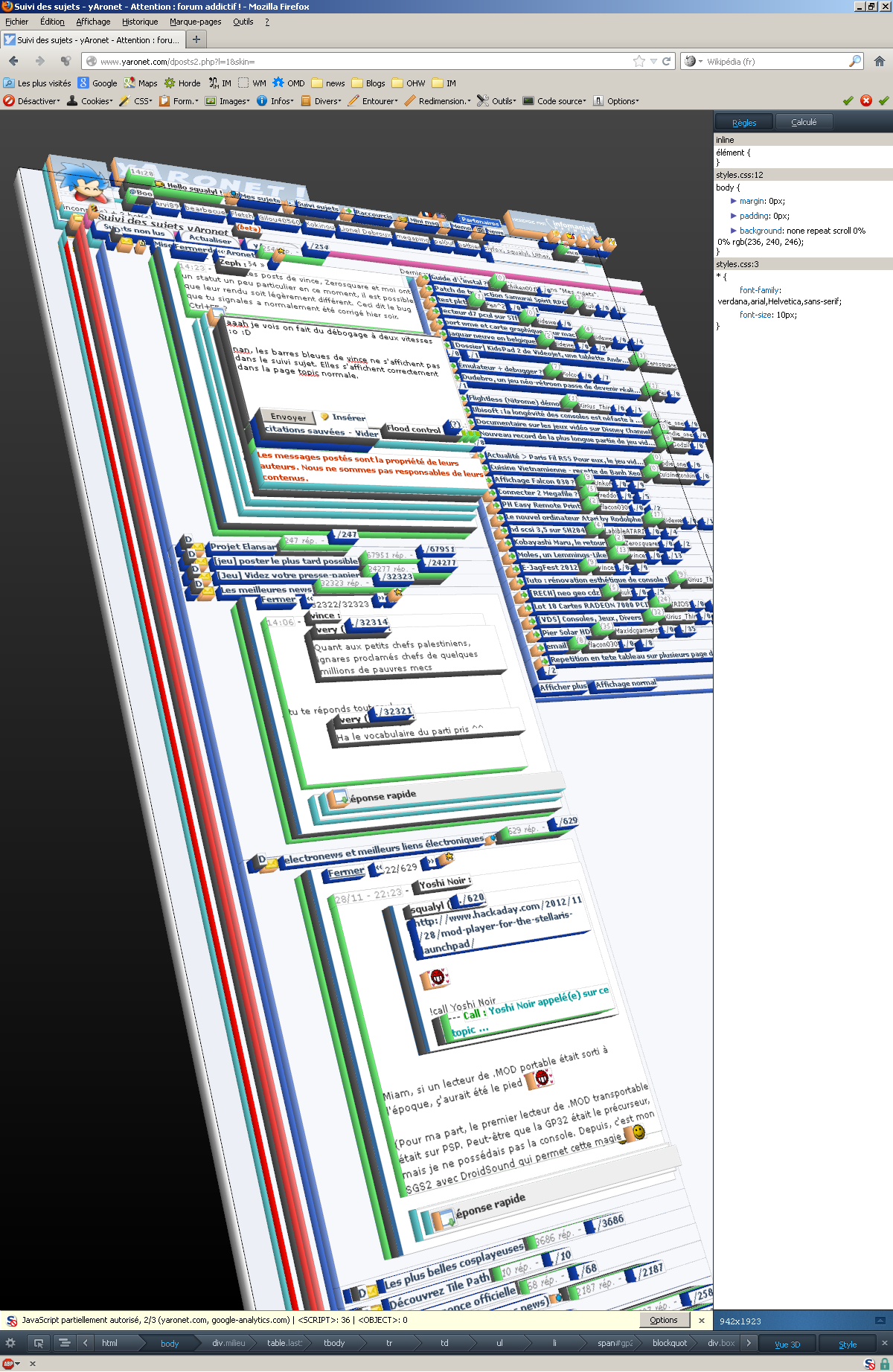Screen dimensions: 893x1372
Task: Click the search magnifier icon in the Wikipédia box
Action: coord(855,62)
